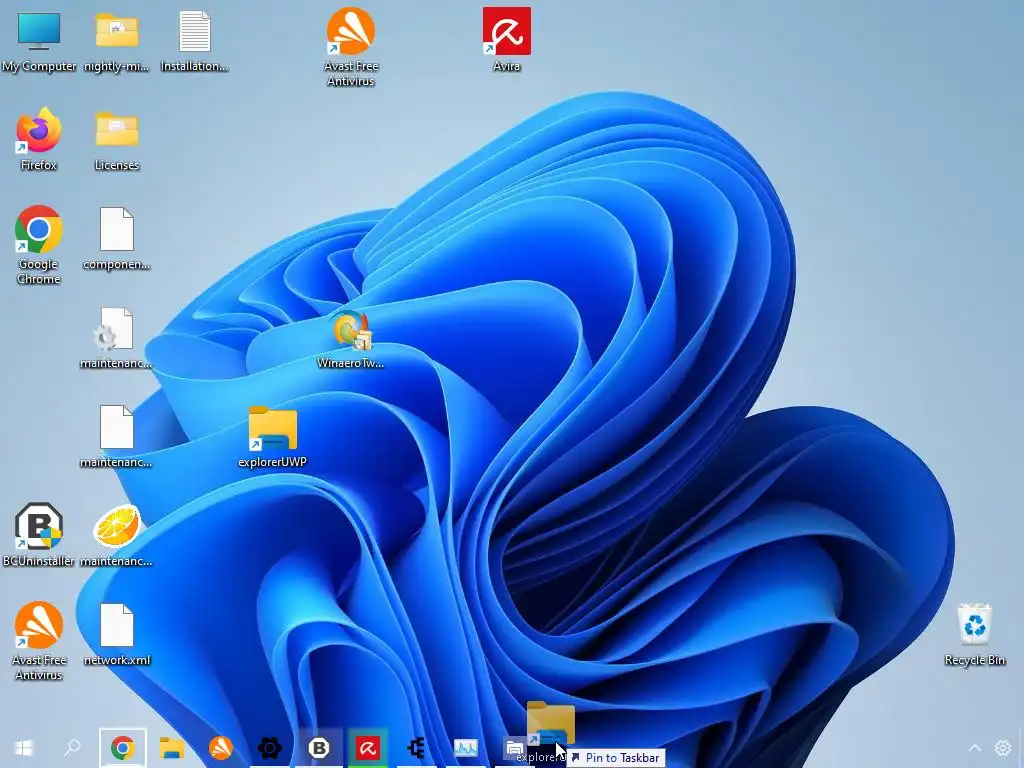This screenshot has width=1024, height=768.
Task: Switch to BCUninstaller taskbar button
Action: 319,748
